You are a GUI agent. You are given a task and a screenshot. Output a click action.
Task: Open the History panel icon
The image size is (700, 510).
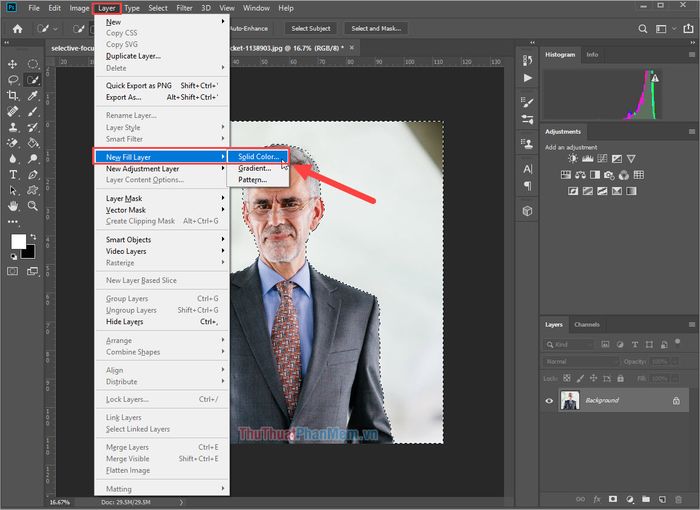click(528, 60)
